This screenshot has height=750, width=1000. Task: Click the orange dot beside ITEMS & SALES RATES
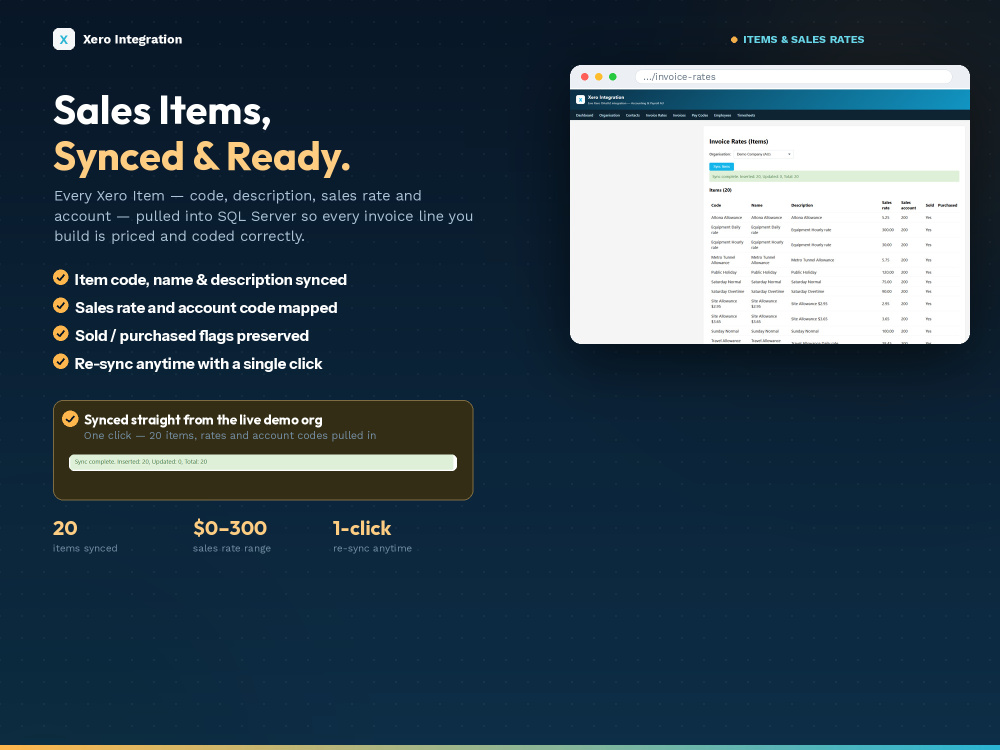click(x=734, y=40)
